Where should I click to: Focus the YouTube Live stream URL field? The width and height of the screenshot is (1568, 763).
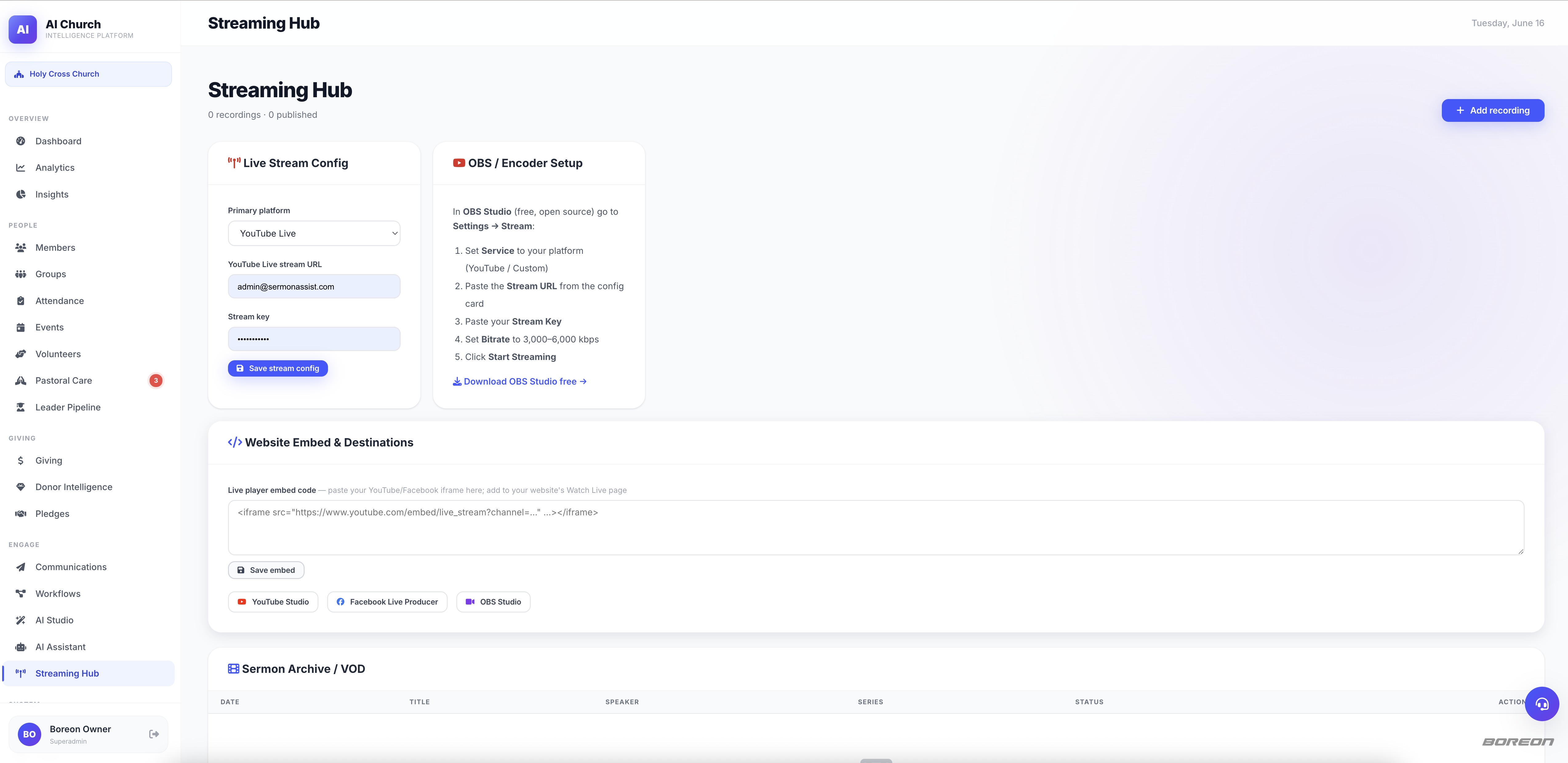tap(314, 286)
